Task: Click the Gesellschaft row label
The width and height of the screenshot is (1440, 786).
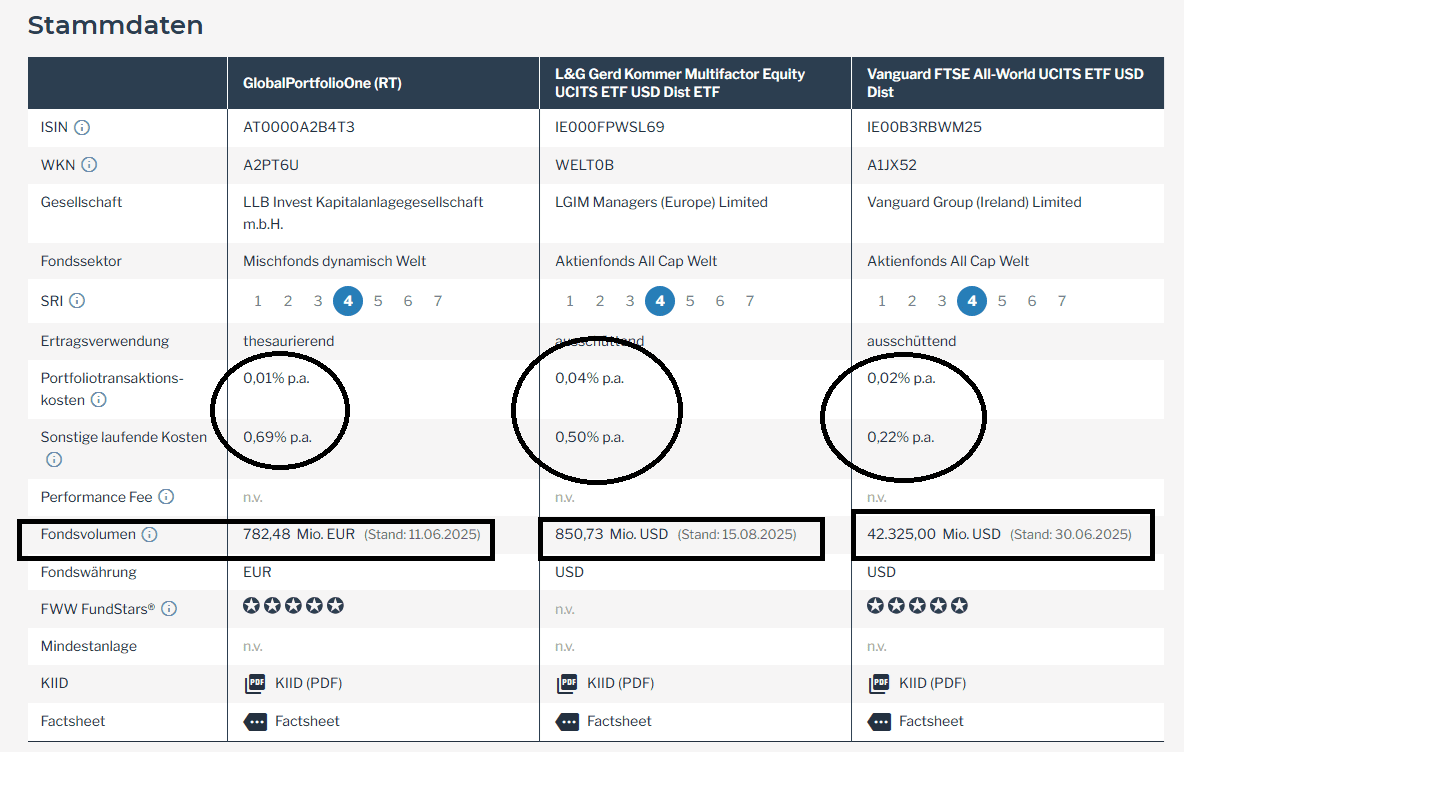Action: tap(82, 202)
